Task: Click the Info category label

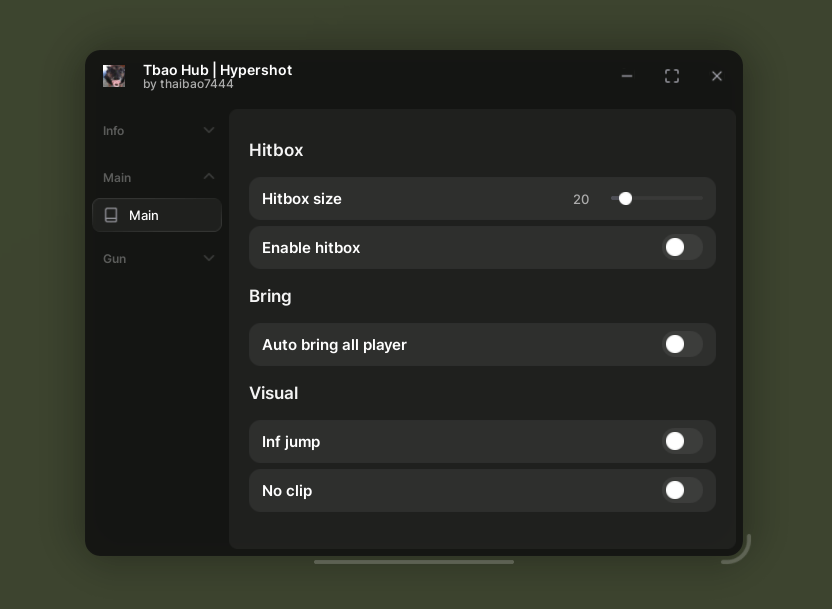Action: click(114, 131)
